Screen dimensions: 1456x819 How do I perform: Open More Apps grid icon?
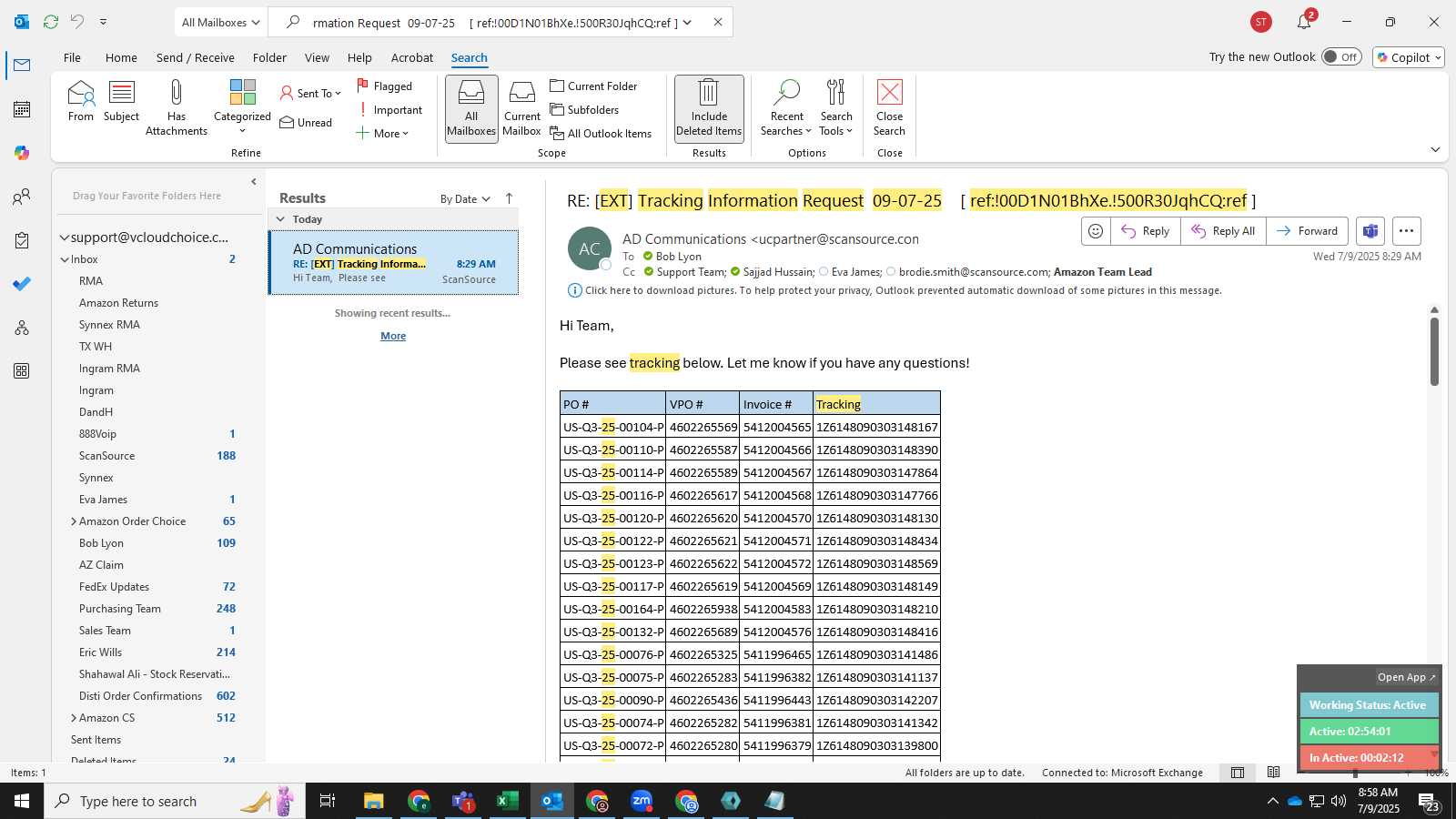[22, 371]
